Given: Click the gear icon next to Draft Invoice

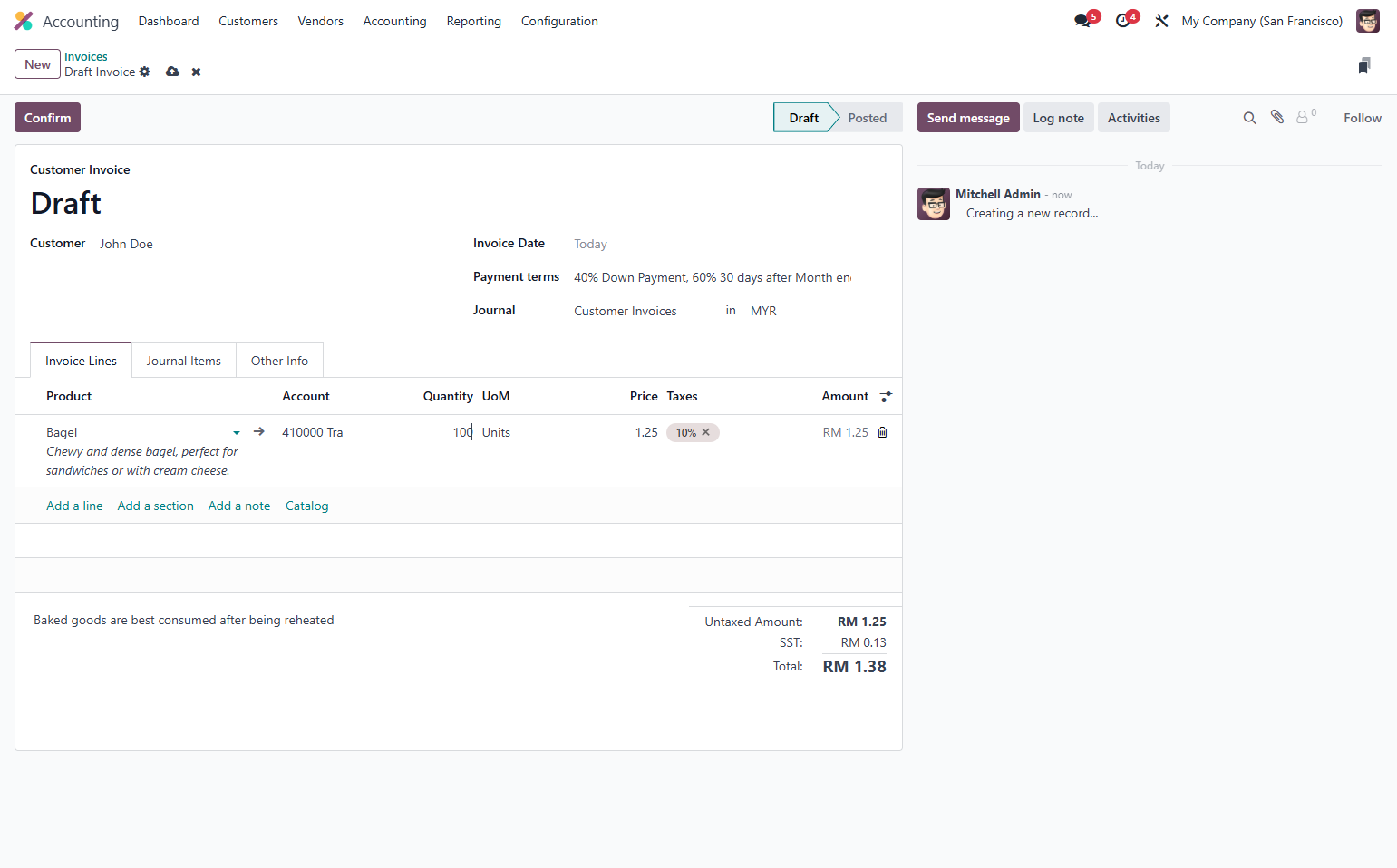Looking at the screenshot, I should click(x=144, y=72).
